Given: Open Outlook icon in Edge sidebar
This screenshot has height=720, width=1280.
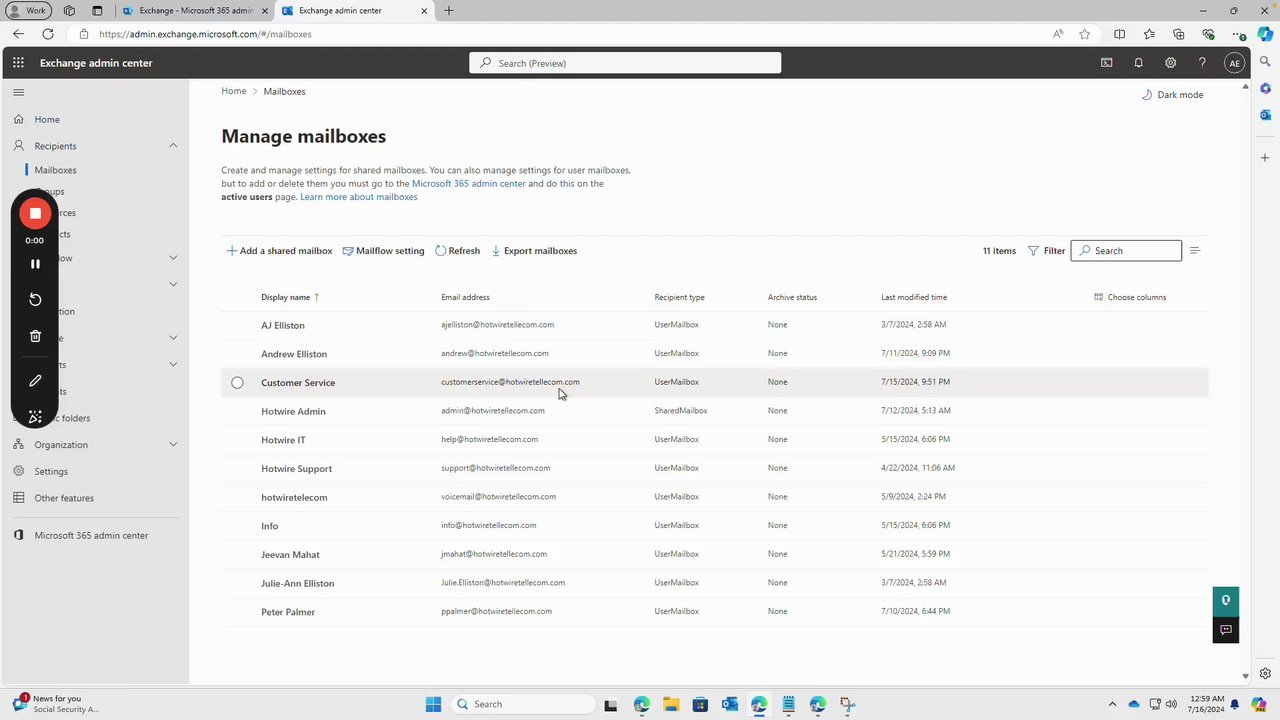Looking at the screenshot, I should 1265,114.
